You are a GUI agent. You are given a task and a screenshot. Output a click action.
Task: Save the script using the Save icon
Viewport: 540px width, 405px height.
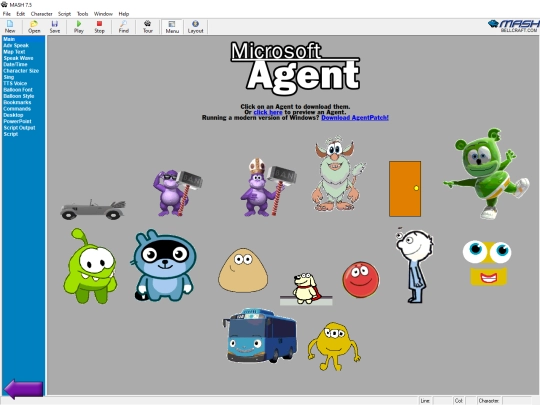55,27
